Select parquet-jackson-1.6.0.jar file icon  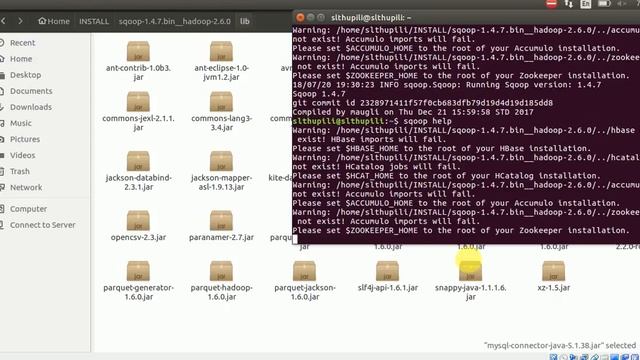point(304,271)
